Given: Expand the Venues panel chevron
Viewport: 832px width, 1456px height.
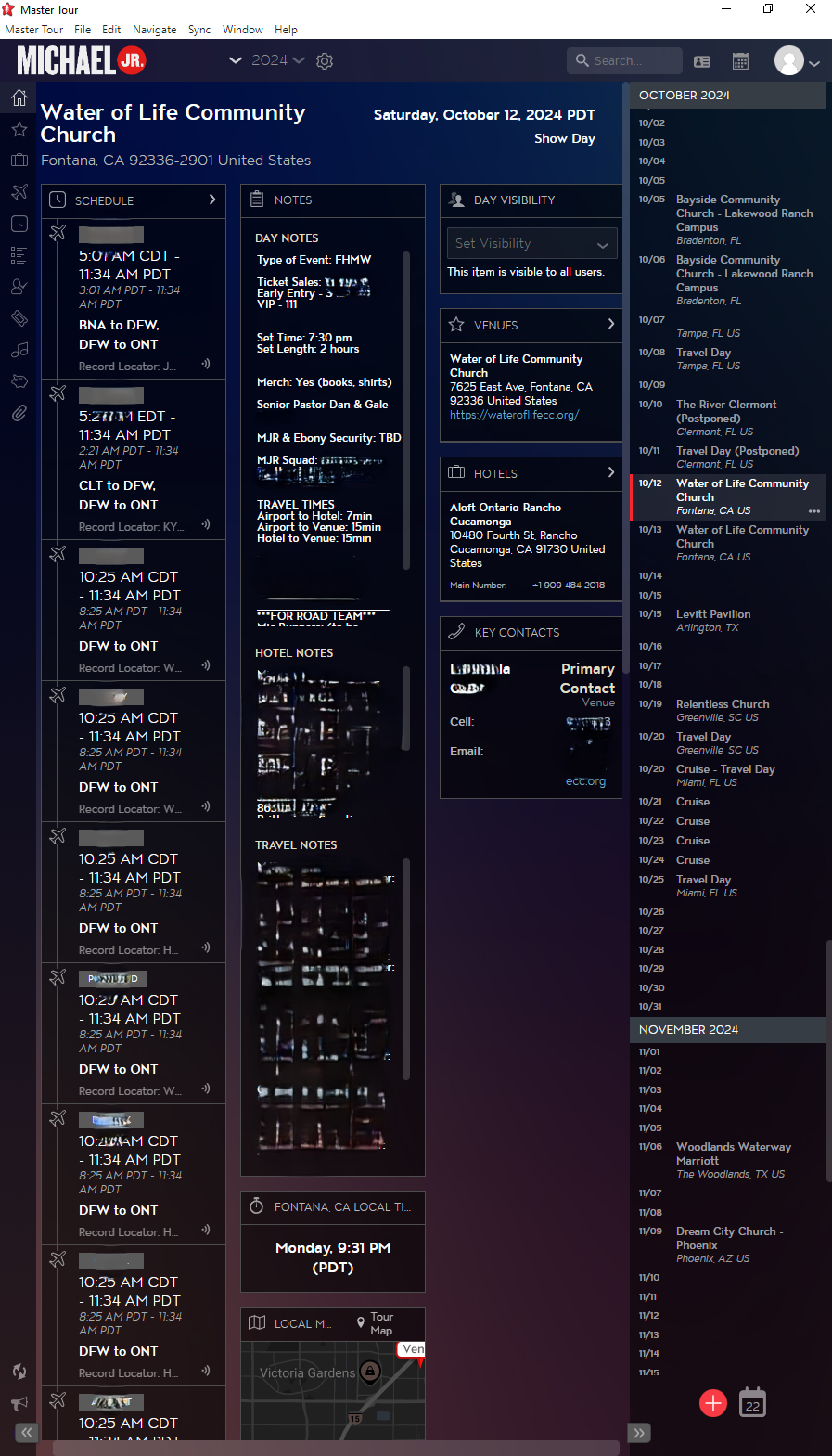Looking at the screenshot, I should [x=610, y=324].
